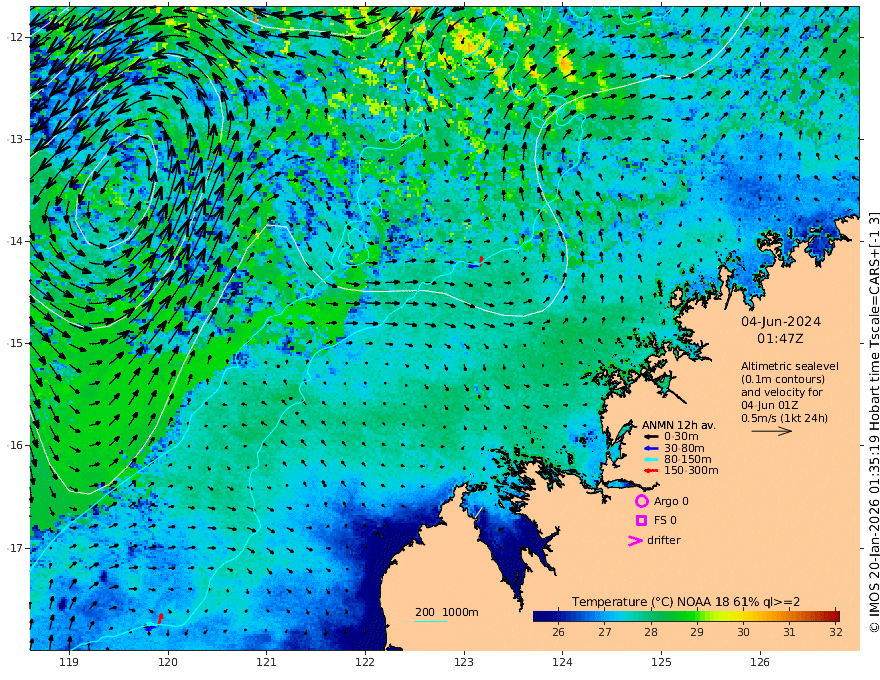Click the 'drifter' legend label
The height and width of the screenshot is (680, 880).
[664, 540]
